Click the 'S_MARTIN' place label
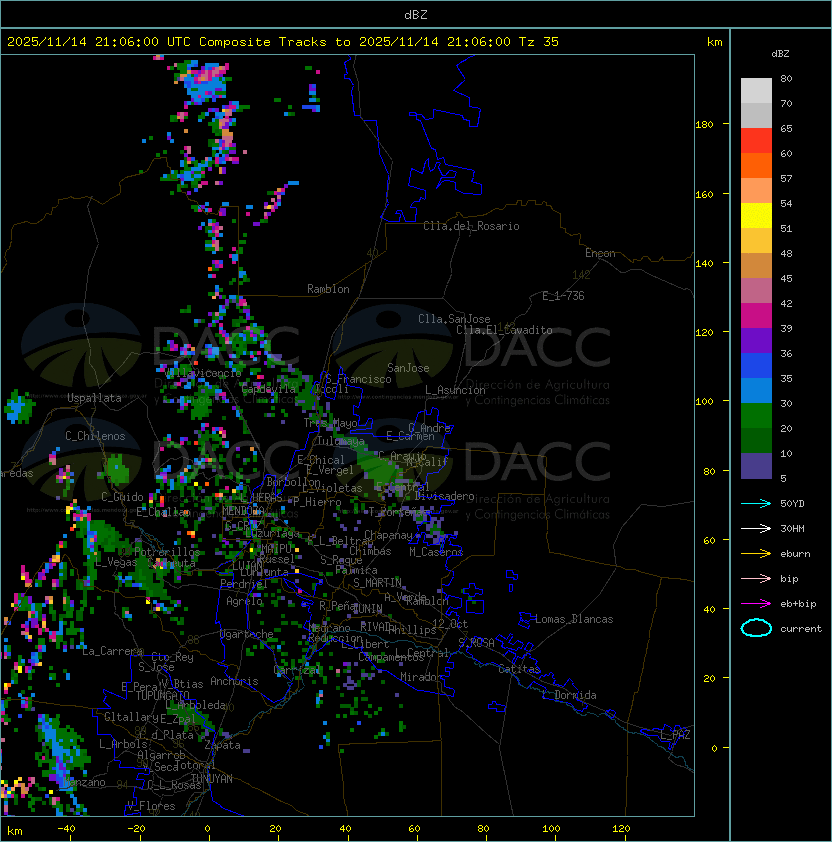832x842 pixels. tap(378, 582)
